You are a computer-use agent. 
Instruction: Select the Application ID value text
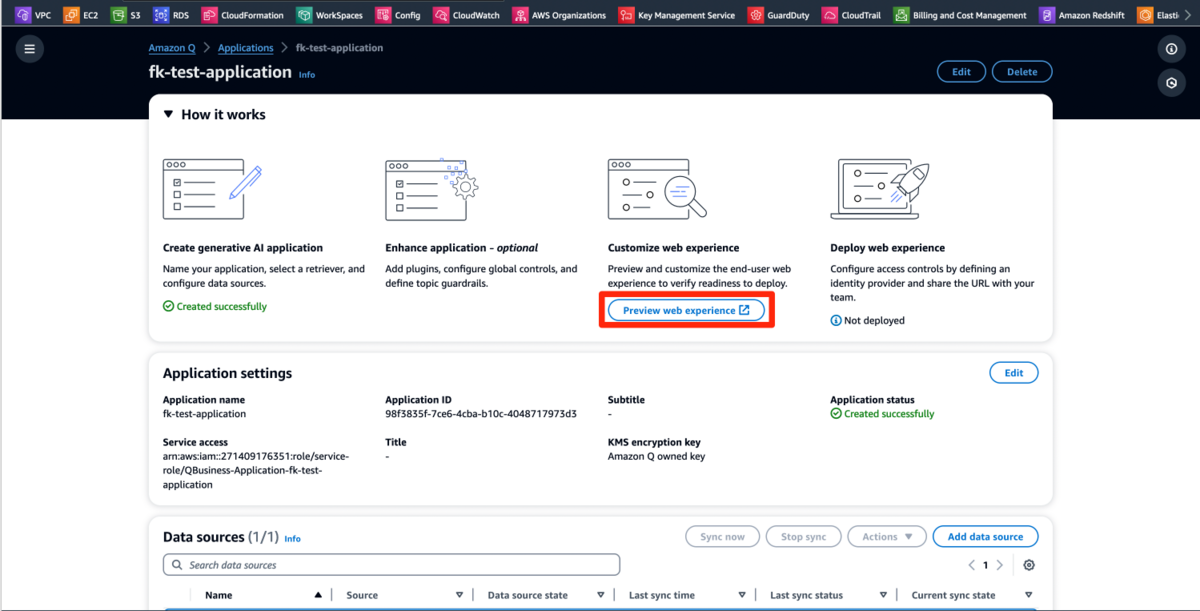tap(481, 414)
